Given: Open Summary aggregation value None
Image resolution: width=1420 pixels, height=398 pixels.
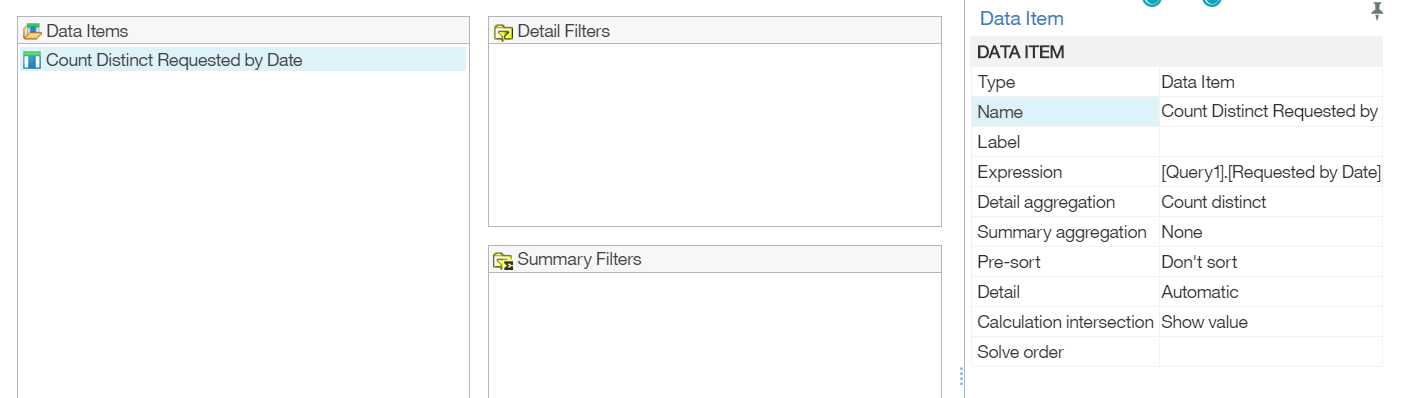Looking at the screenshot, I should point(1271,232).
